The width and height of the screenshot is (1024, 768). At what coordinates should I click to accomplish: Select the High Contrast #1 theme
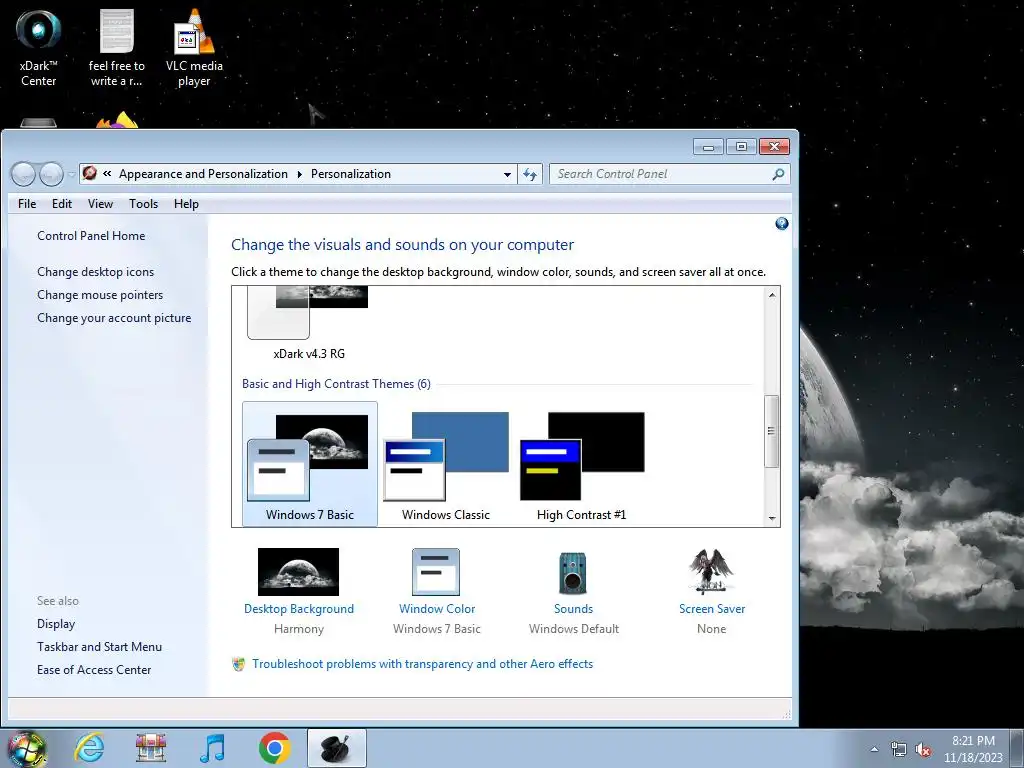(581, 464)
